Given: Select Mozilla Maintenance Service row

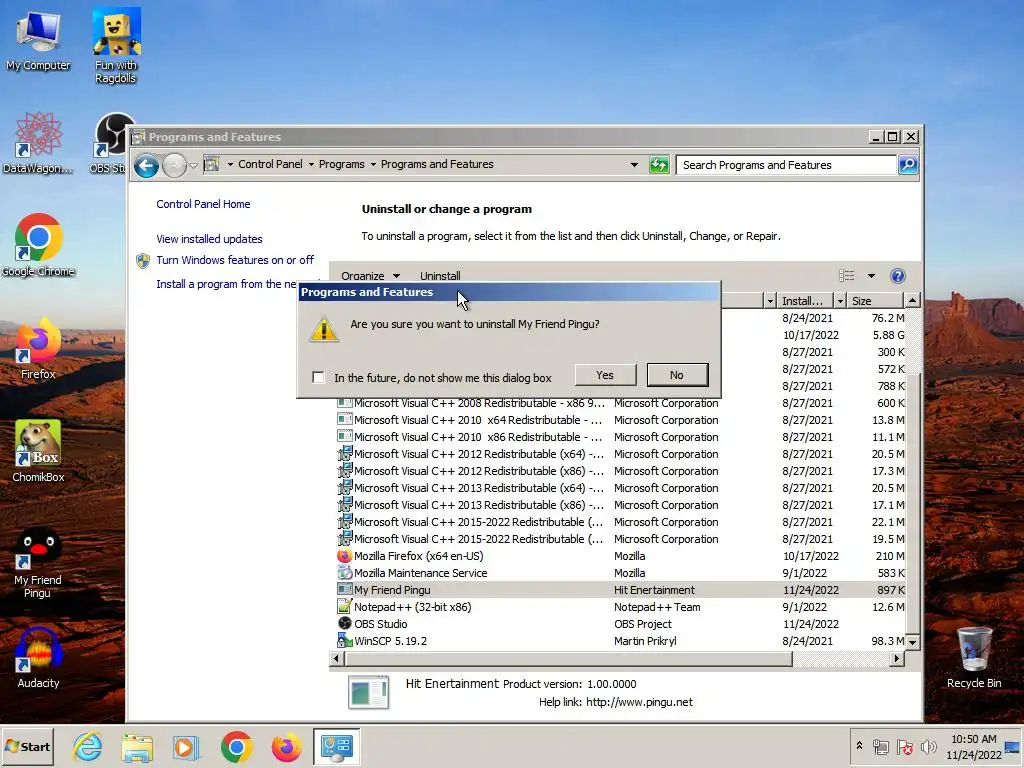Looking at the screenshot, I should (620, 573).
